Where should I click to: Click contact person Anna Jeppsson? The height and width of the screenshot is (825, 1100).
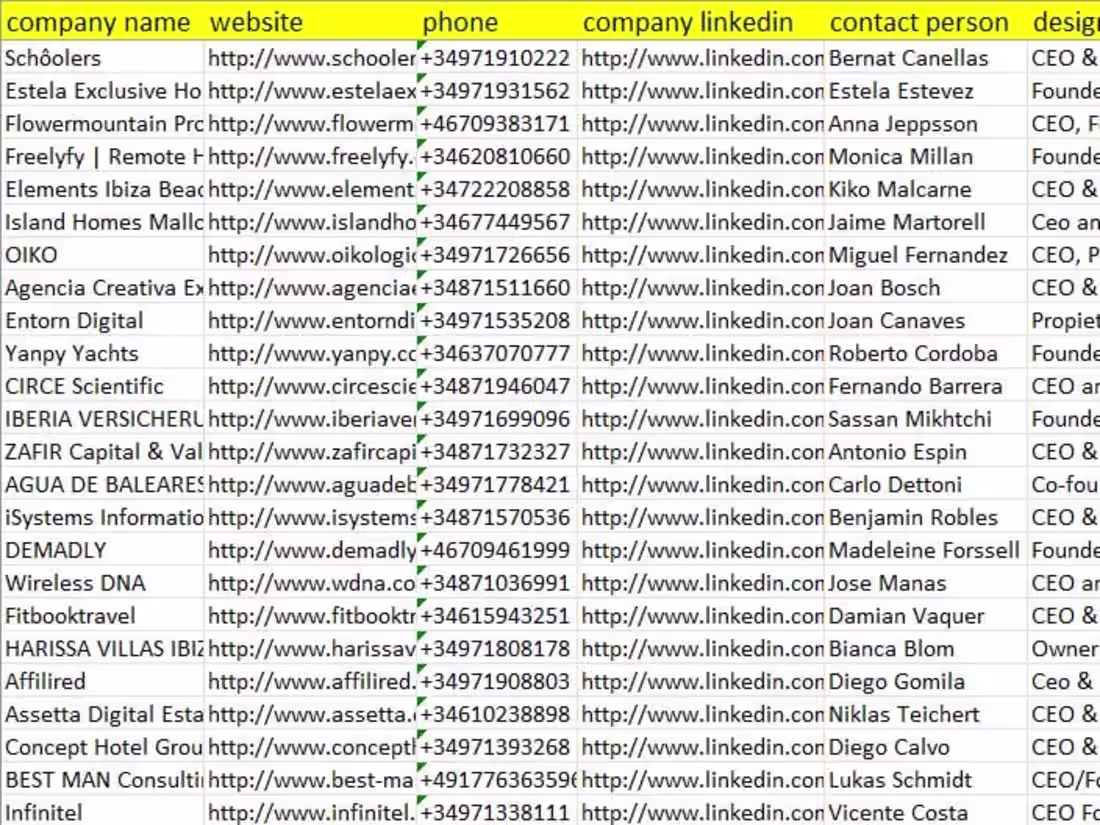pos(926,123)
